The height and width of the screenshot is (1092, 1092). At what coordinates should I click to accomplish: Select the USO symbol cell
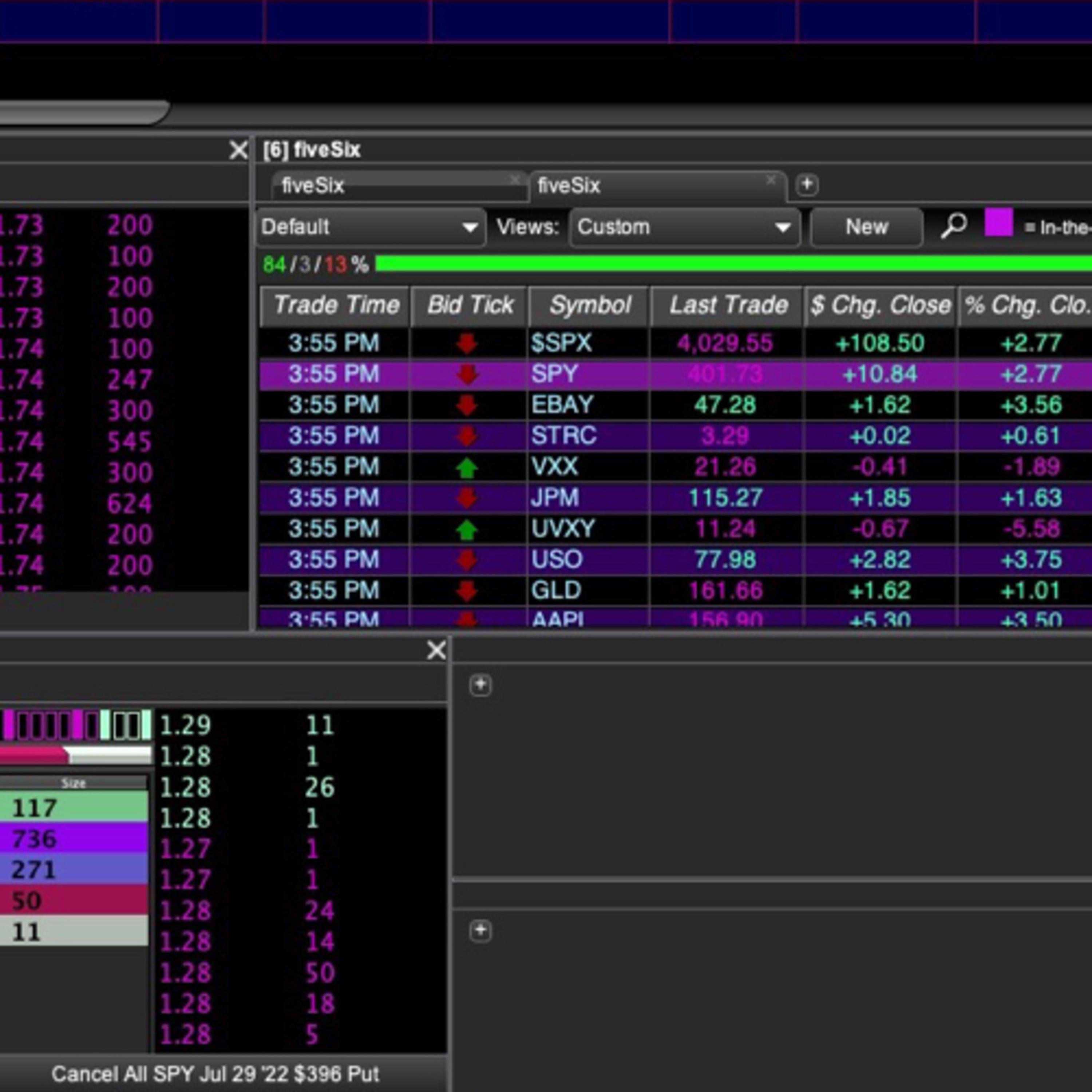(x=589, y=559)
